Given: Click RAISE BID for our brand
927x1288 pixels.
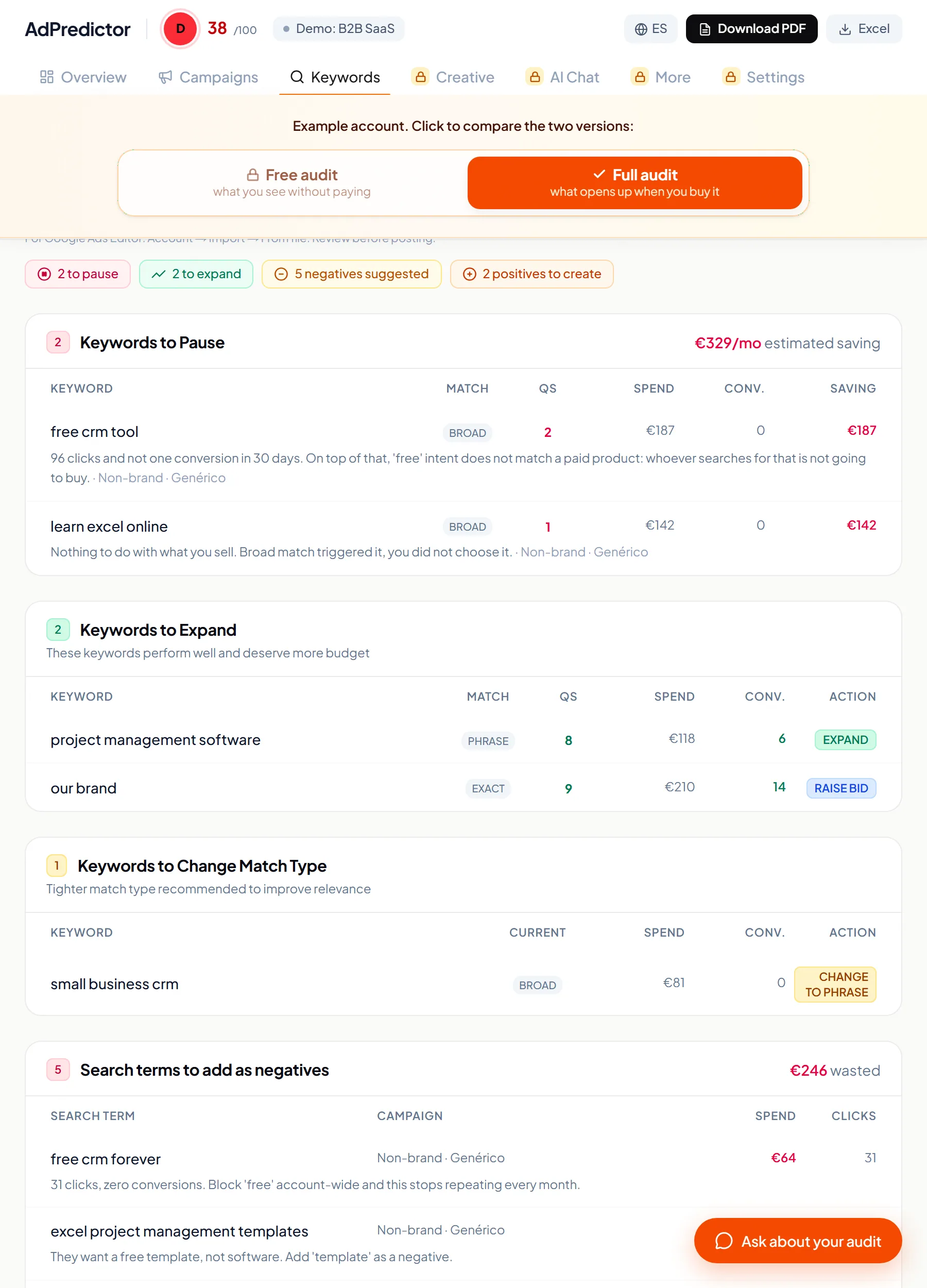Looking at the screenshot, I should point(840,788).
